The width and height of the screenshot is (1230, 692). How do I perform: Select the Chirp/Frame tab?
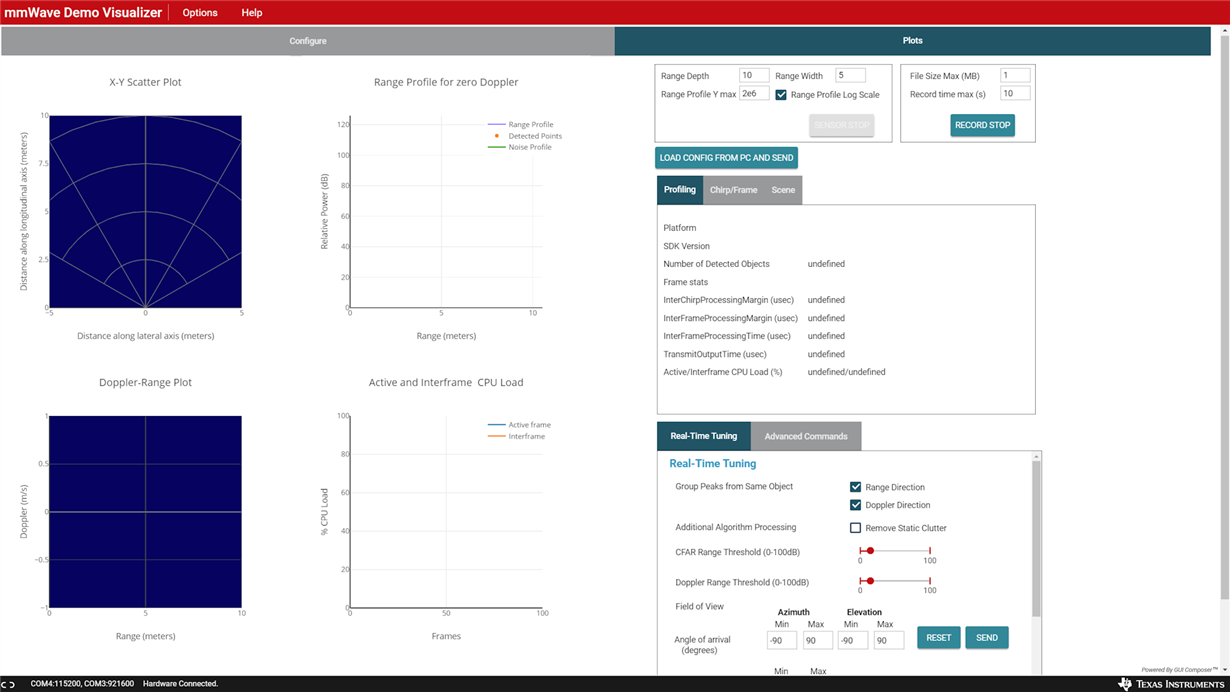pyautogui.click(x=733, y=190)
